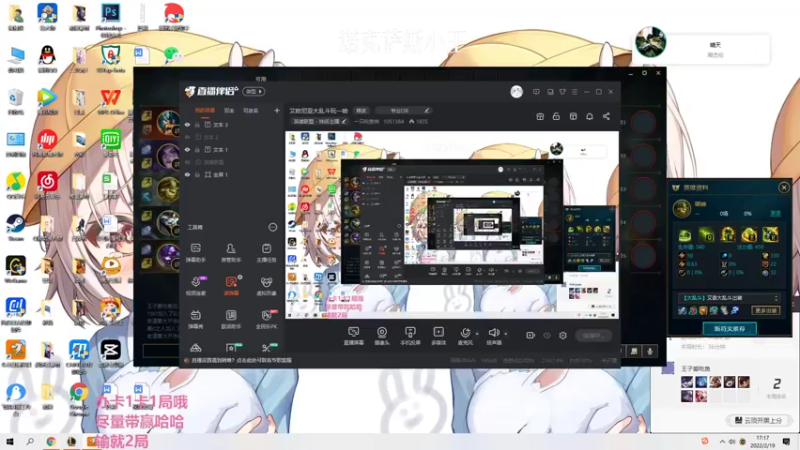Open the message icon beside the avatar
The image size is (800, 450).
point(536,92)
